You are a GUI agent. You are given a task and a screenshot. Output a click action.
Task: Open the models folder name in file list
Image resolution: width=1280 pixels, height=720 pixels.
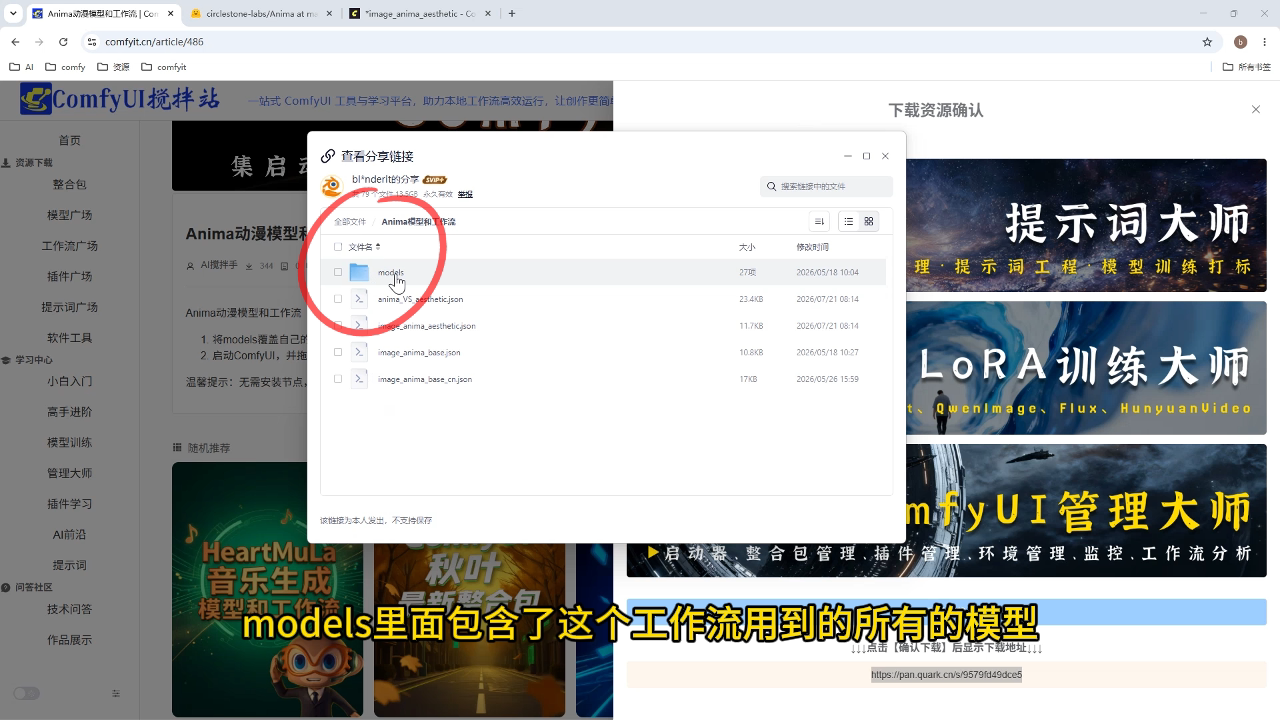point(391,272)
